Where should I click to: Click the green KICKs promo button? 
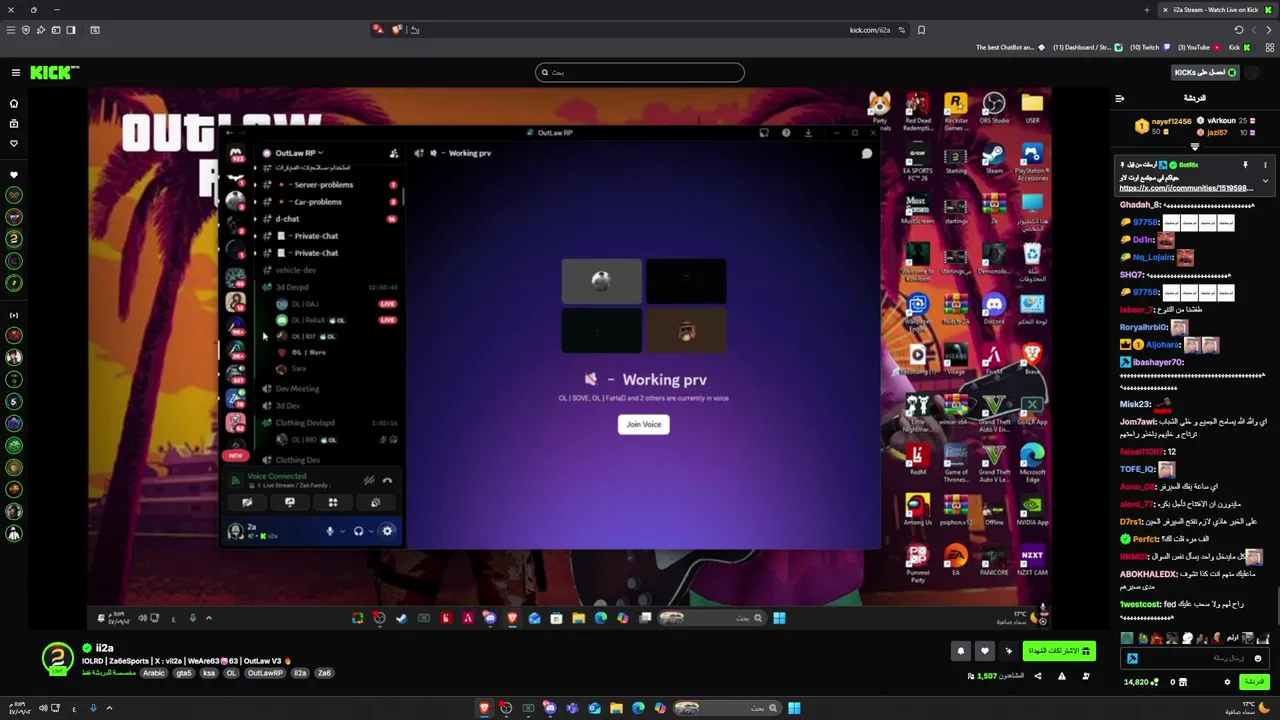click(1205, 72)
